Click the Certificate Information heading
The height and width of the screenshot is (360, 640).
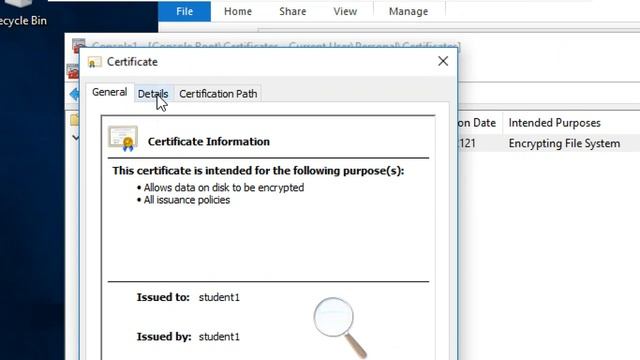point(209,142)
